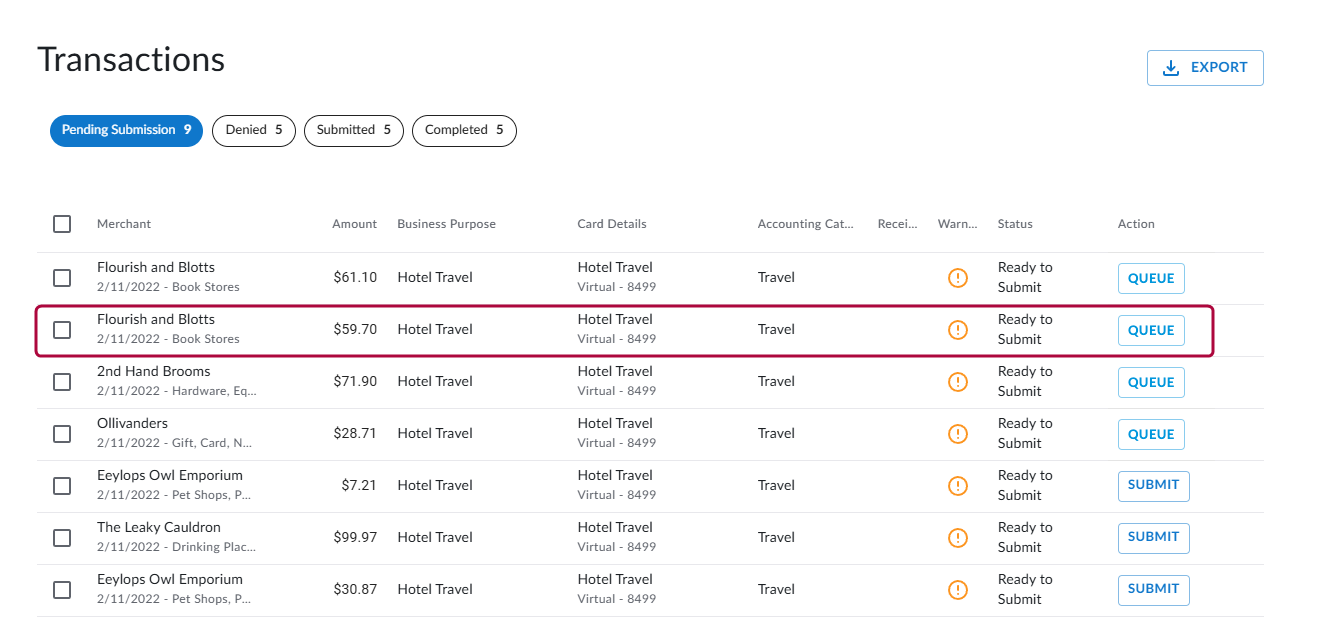Screen dimensions: 1318x620
Task: Sort by the Amount column header
Action: pos(354,224)
